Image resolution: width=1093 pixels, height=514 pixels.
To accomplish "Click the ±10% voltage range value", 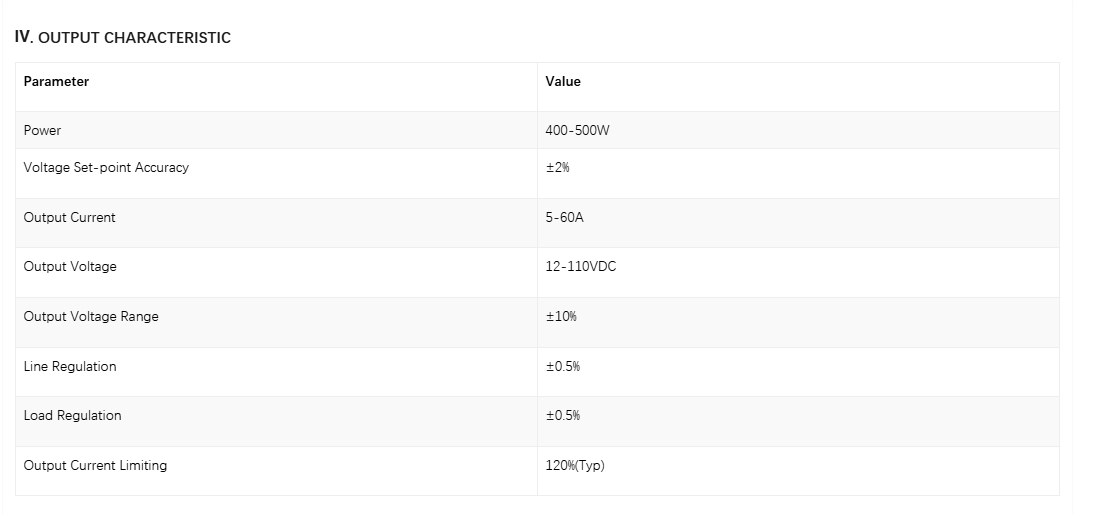I will [x=561, y=317].
